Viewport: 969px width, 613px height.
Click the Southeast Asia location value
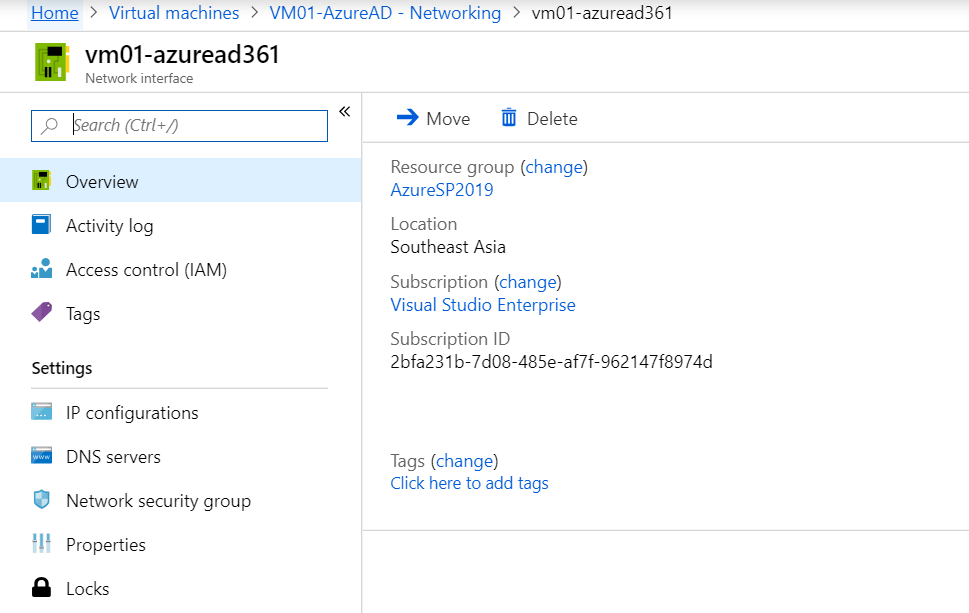click(x=448, y=247)
